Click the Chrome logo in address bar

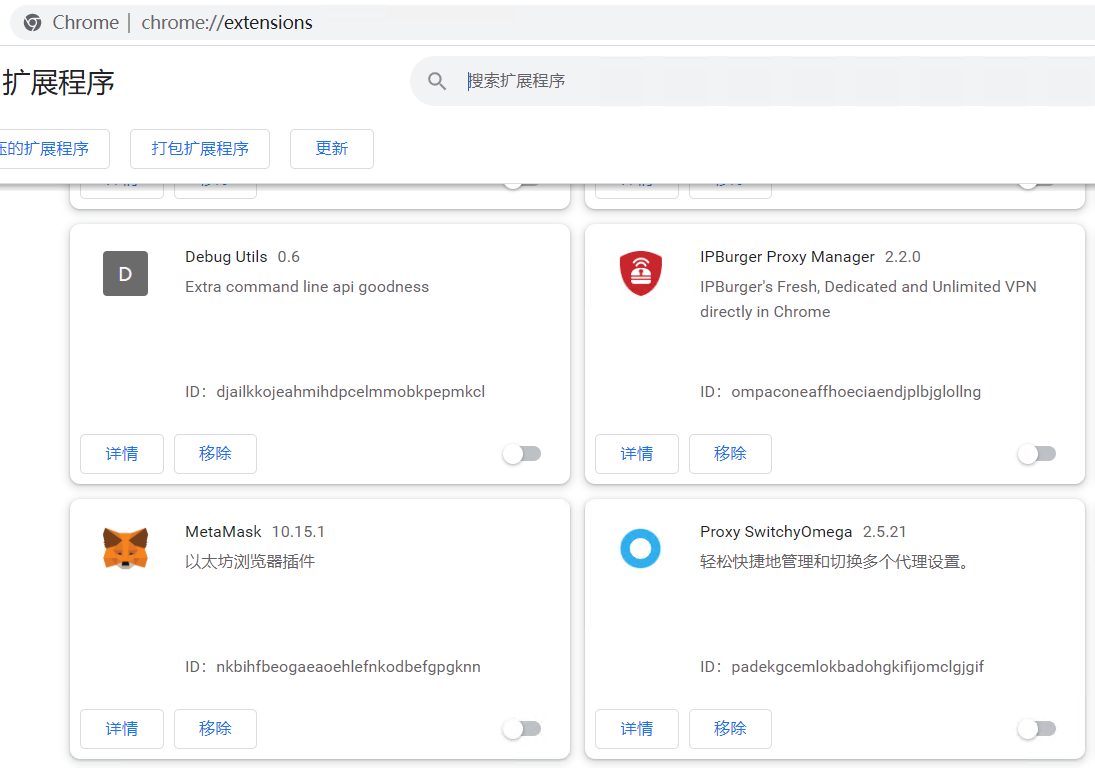click(x=32, y=23)
